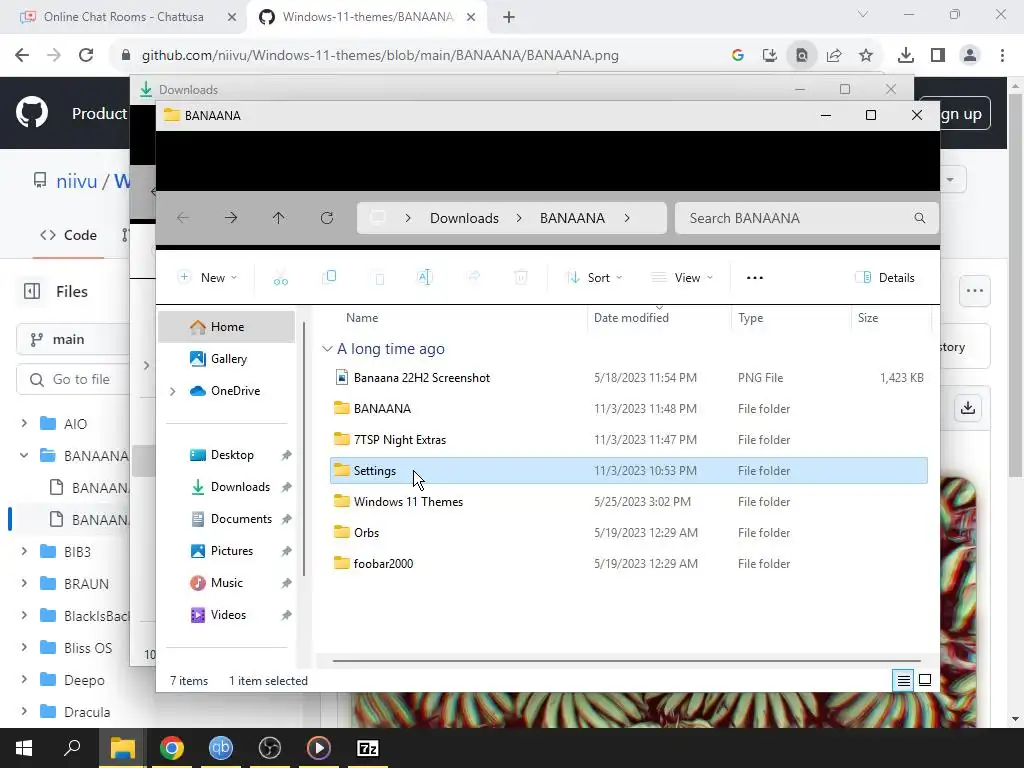Click the Share icon in Explorer toolbar

(x=473, y=278)
